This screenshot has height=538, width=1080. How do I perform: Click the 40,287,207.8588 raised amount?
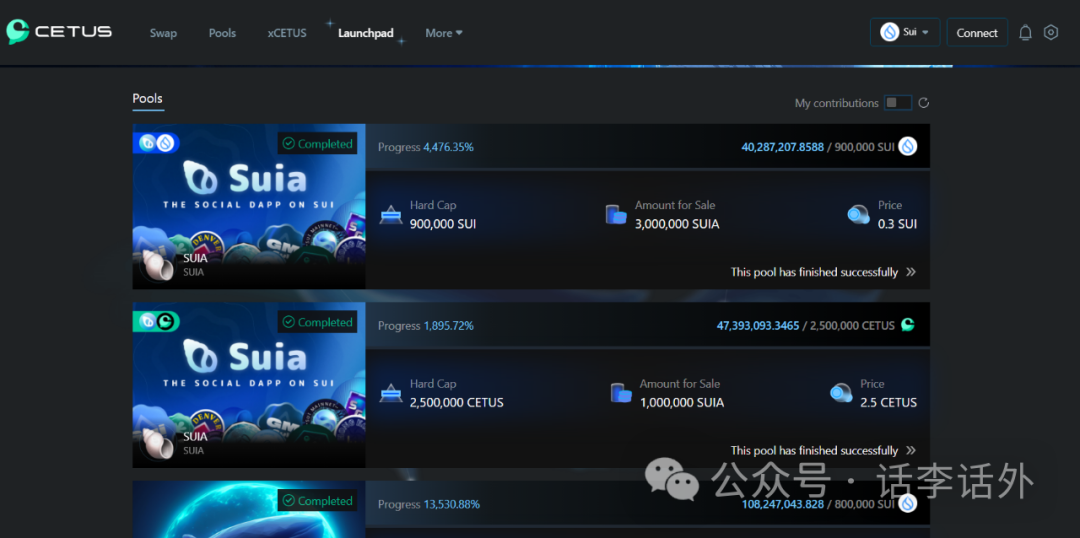click(x=782, y=147)
